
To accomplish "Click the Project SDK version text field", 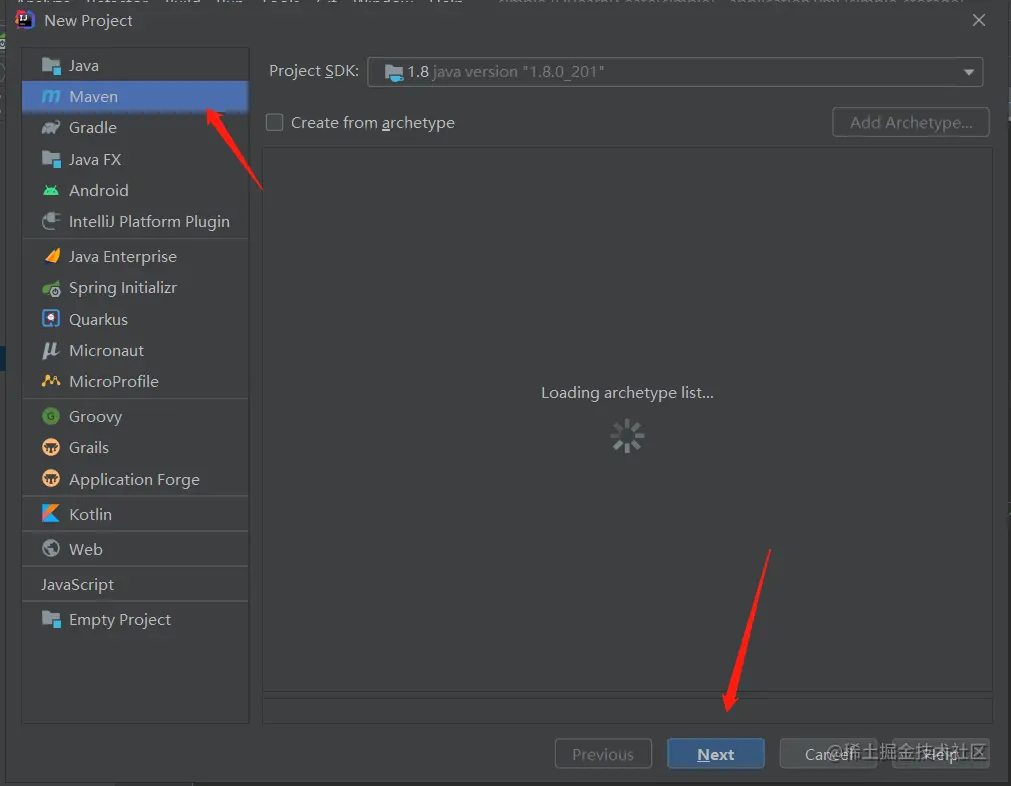I will [674, 72].
